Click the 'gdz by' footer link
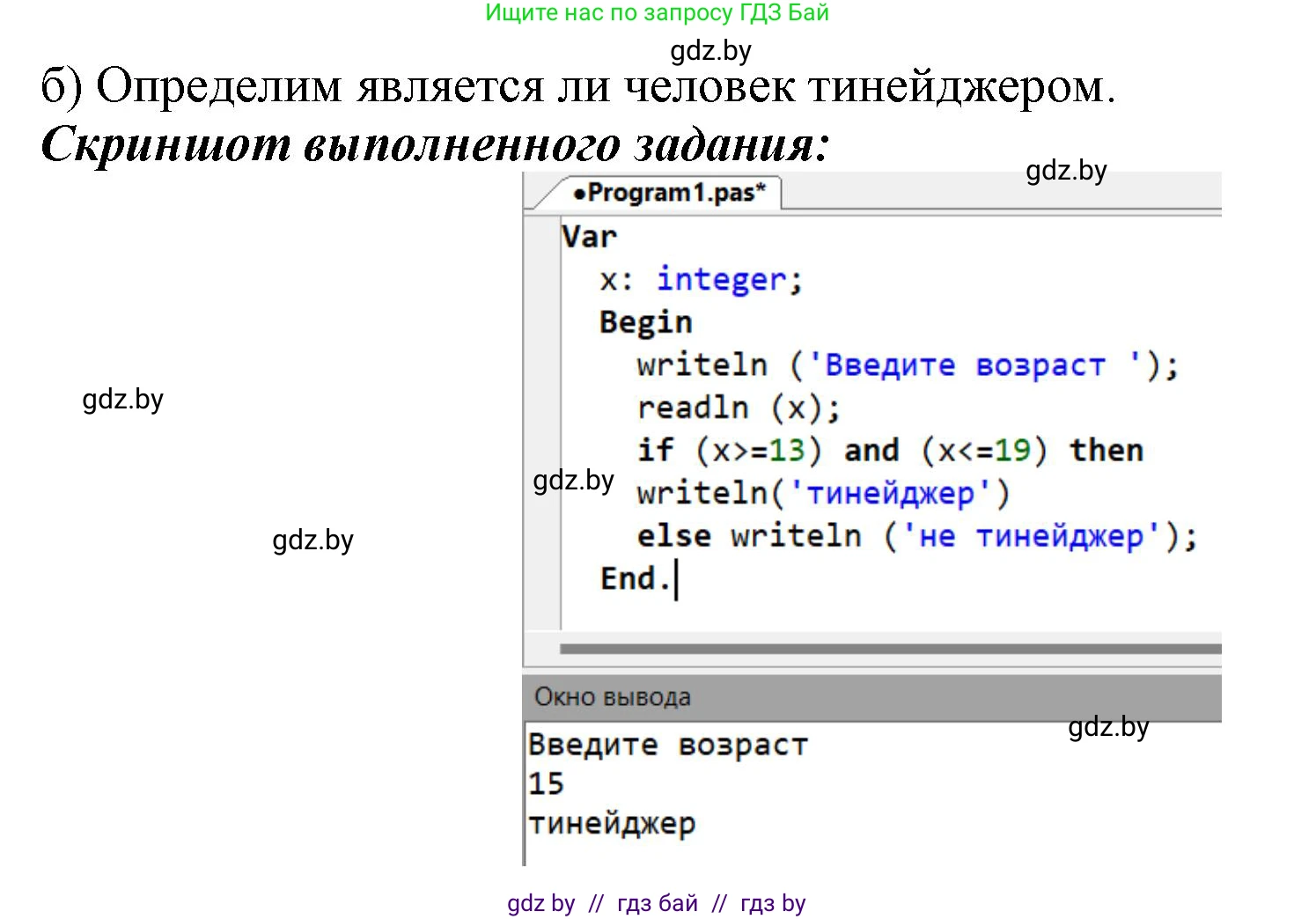Viewport: 1316px width, 919px height. [x=540, y=903]
